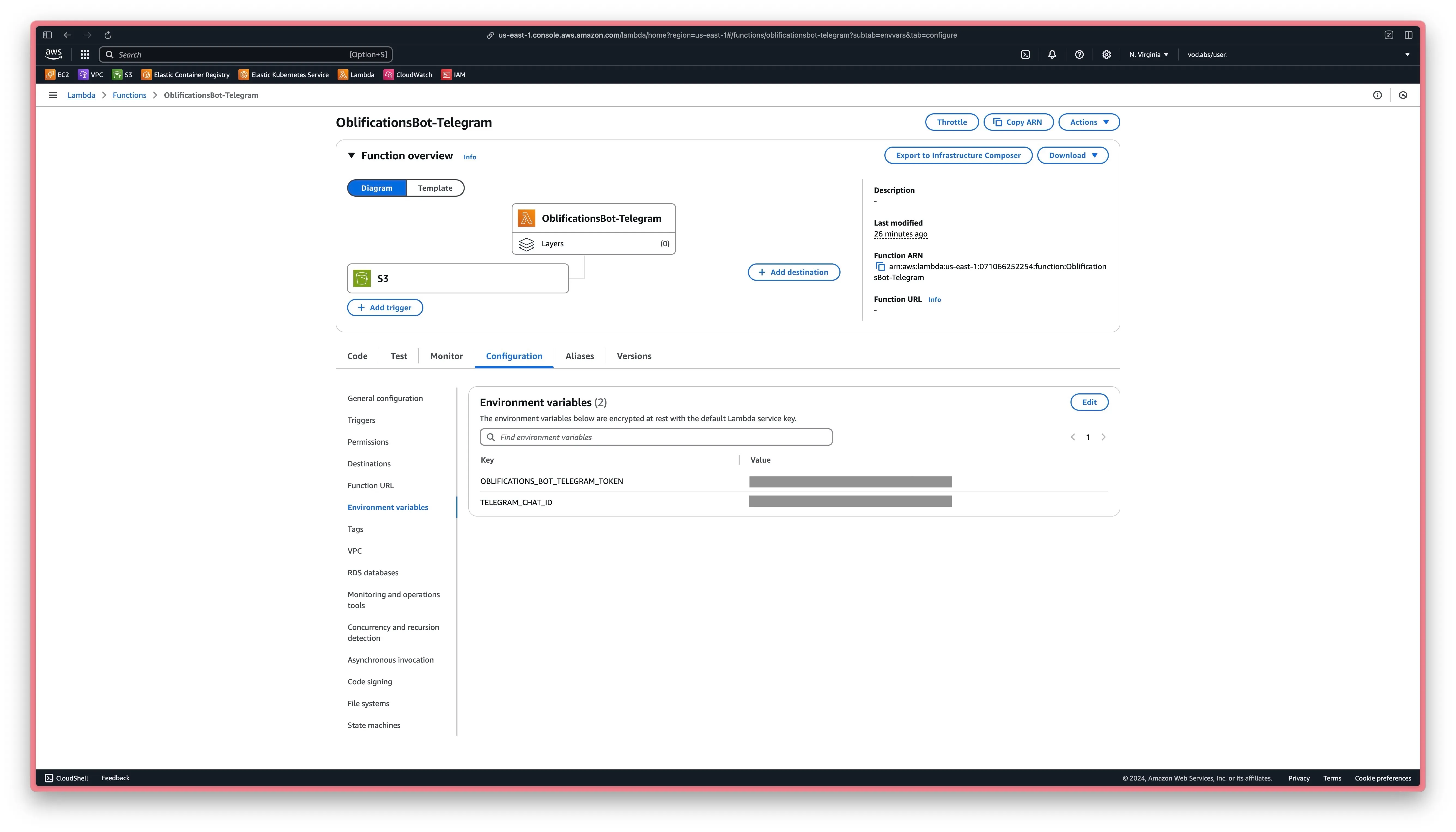The height and width of the screenshot is (832, 1456).
Task: Click the AWS logo home icon
Action: 54,54
